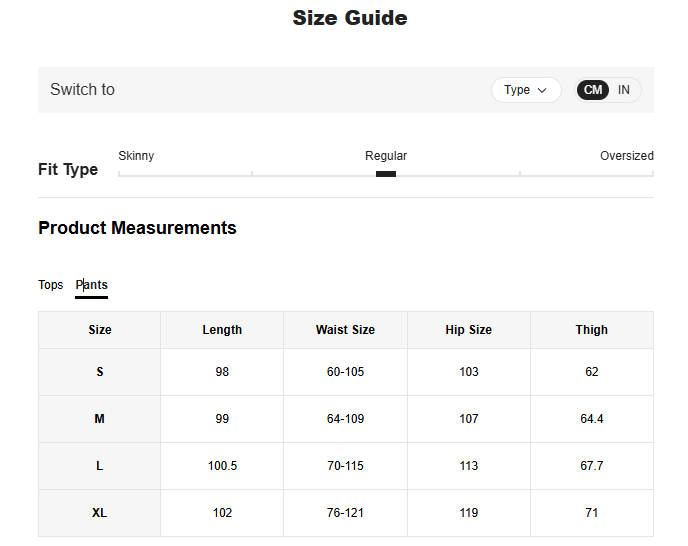Viewport: 688px width, 546px height.
Task: Select the Tops tab
Action: [51, 285]
